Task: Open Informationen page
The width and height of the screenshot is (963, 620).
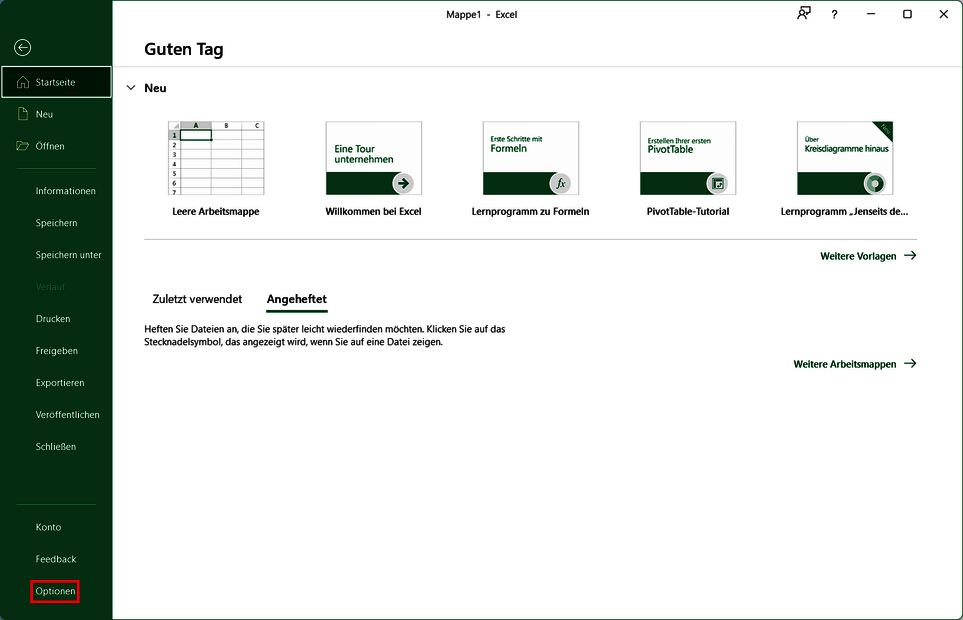Action: point(66,191)
